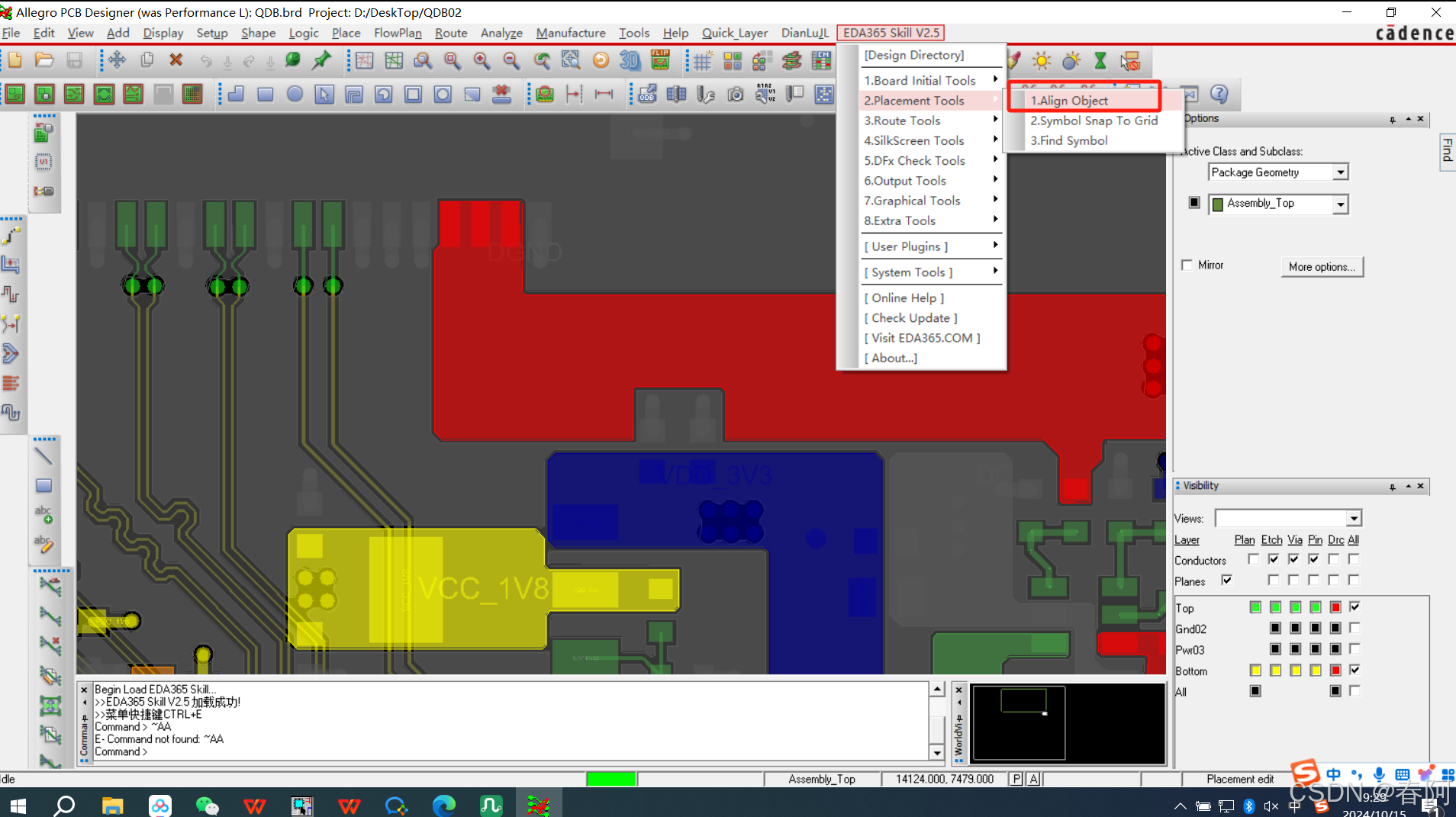
Task: Expand 1.Board Initial Tools submenu
Action: pyautogui.click(x=930, y=80)
